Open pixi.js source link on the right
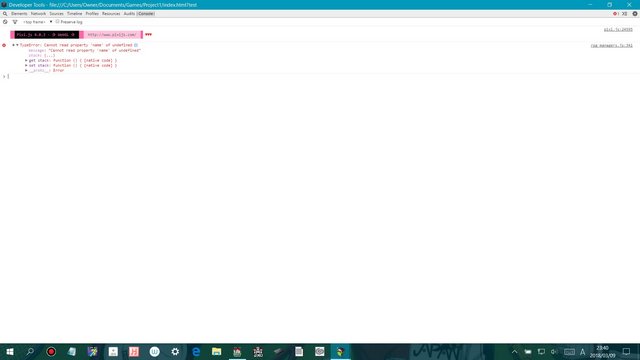This screenshot has width=640, height=360. point(618,29)
